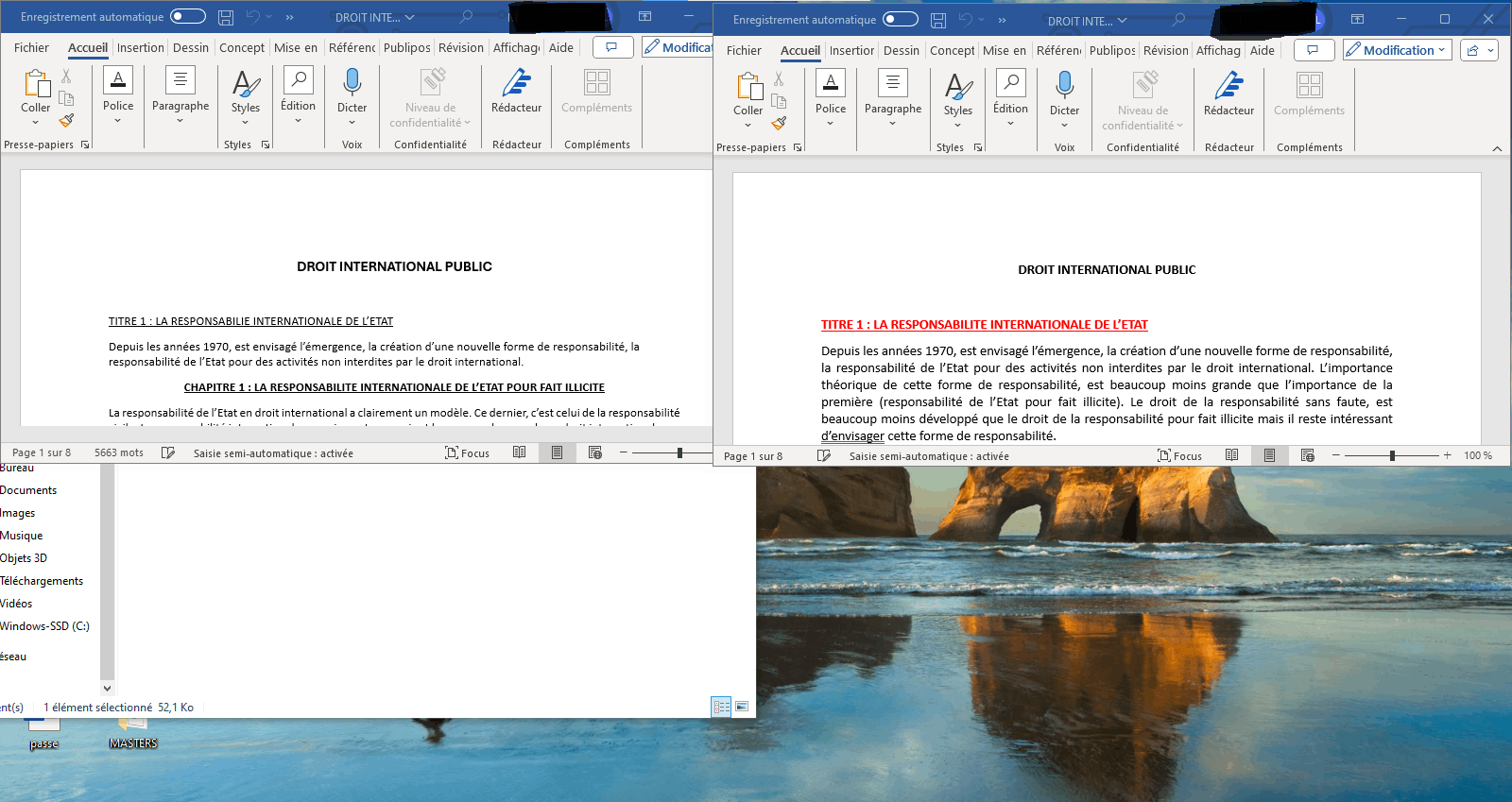This screenshot has height=802, width=1512.
Task: Click Rédacteur editor icon in left Word window
Action: coord(517,83)
